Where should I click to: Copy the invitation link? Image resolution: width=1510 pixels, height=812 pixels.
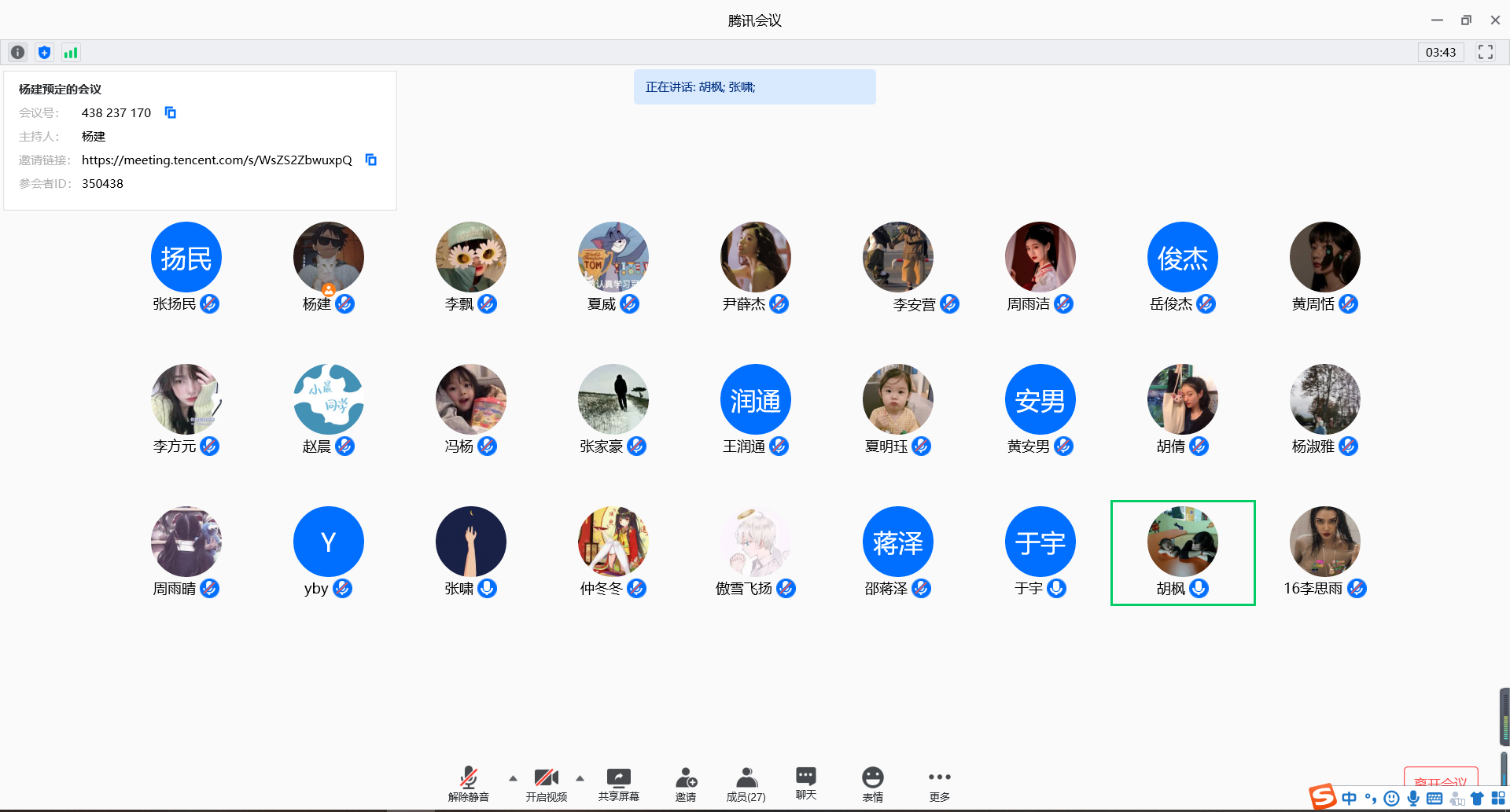(371, 160)
